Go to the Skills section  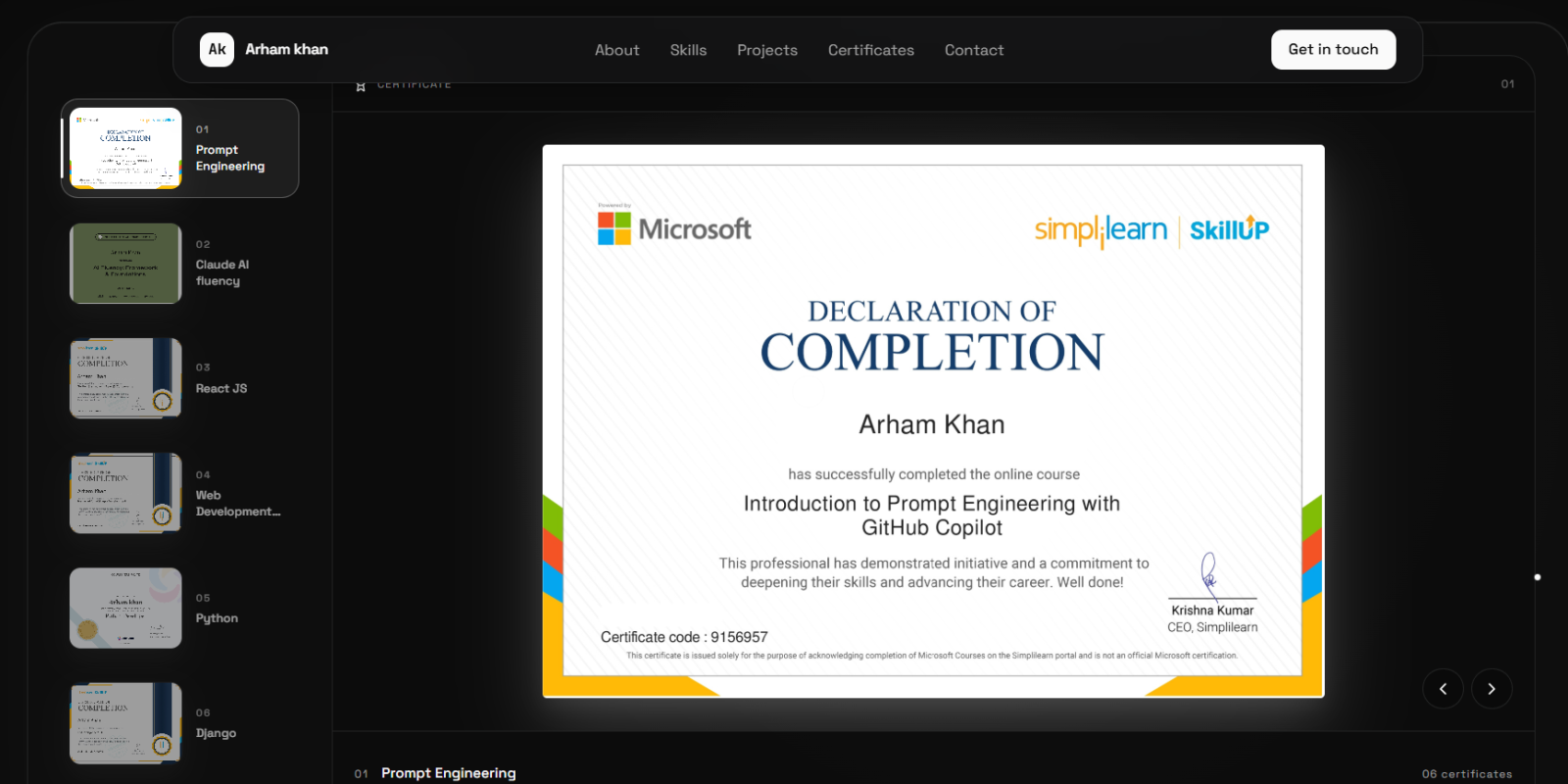688,50
